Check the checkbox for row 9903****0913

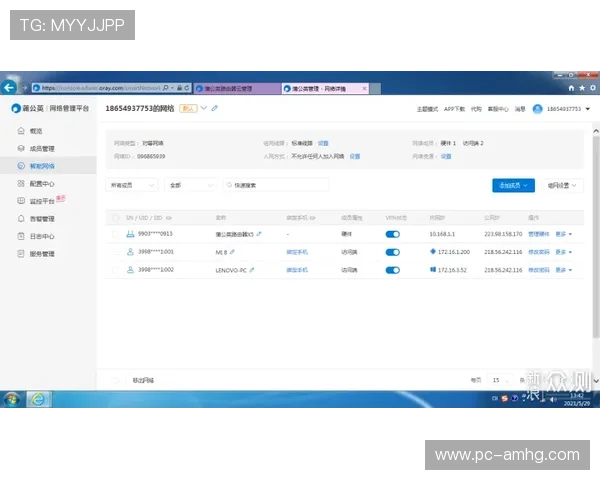[115, 234]
